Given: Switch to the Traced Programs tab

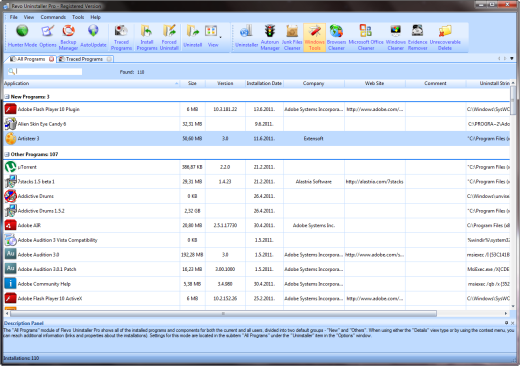Looking at the screenshot, I should 84,59.
